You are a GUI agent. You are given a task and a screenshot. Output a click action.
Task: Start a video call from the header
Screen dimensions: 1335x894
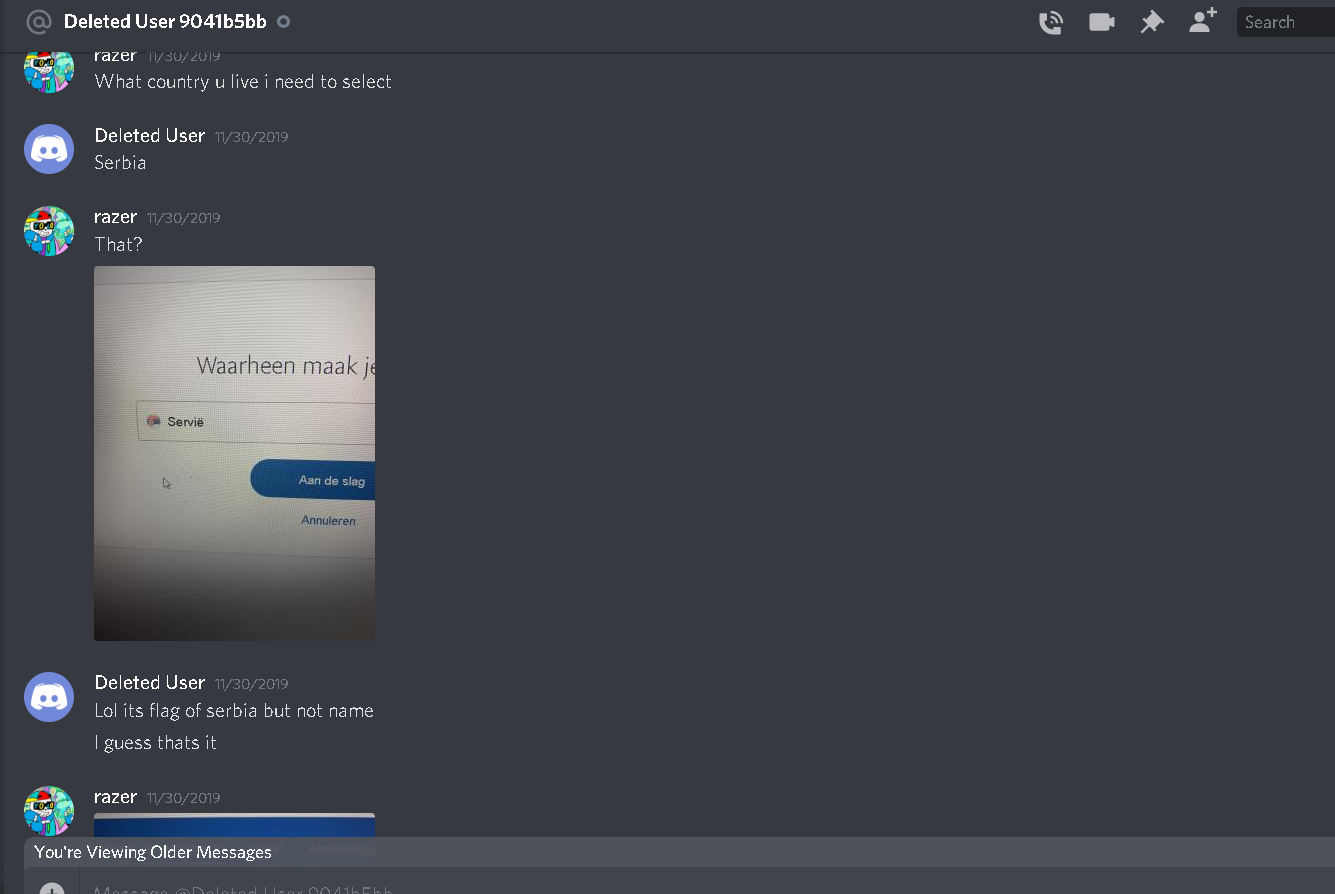pos(1102,22)
